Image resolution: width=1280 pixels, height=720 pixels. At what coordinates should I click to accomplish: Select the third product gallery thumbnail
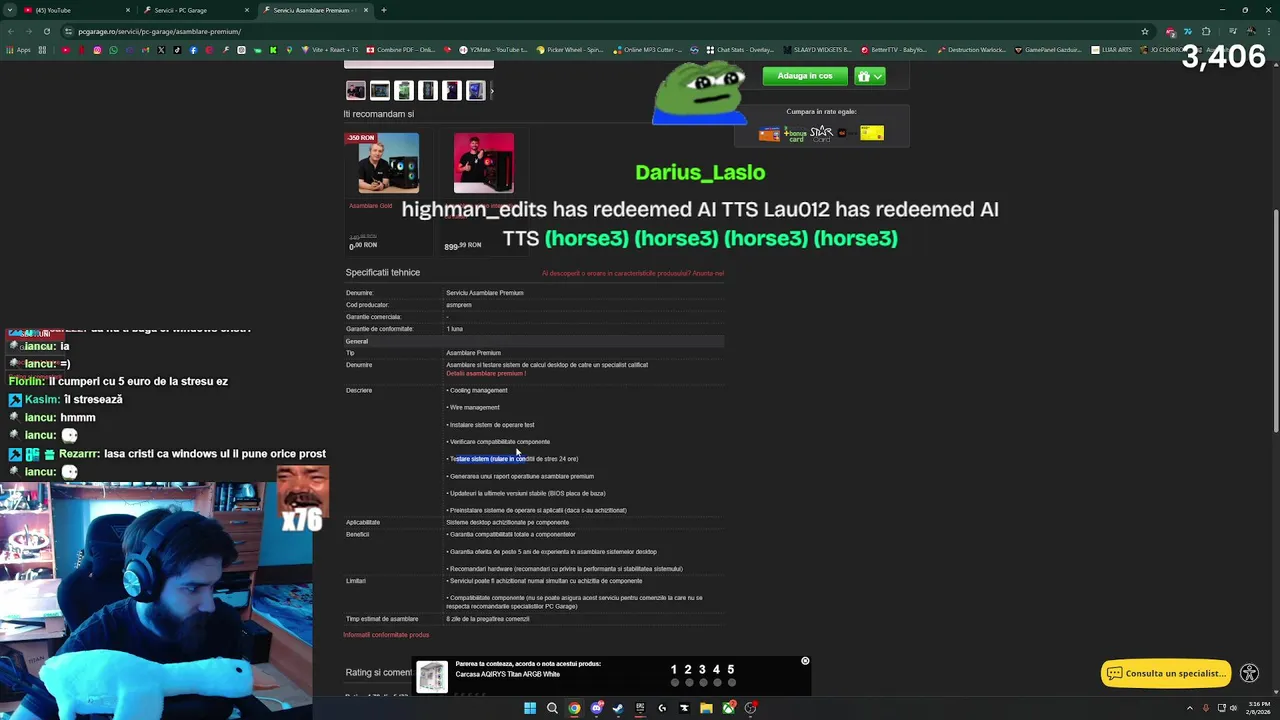point(404,91)
